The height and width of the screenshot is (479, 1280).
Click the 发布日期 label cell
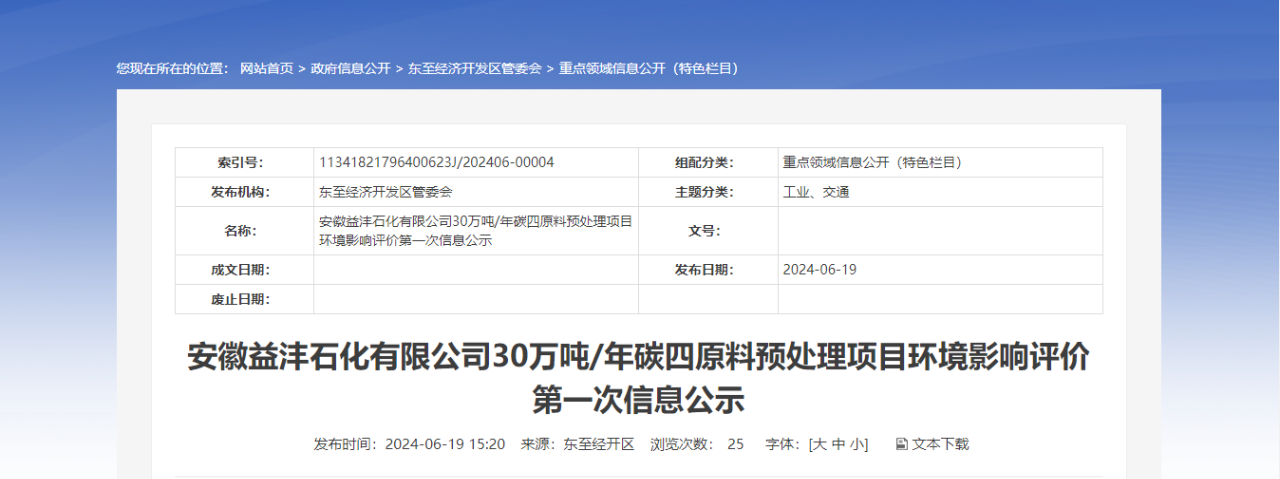point(709,270)
